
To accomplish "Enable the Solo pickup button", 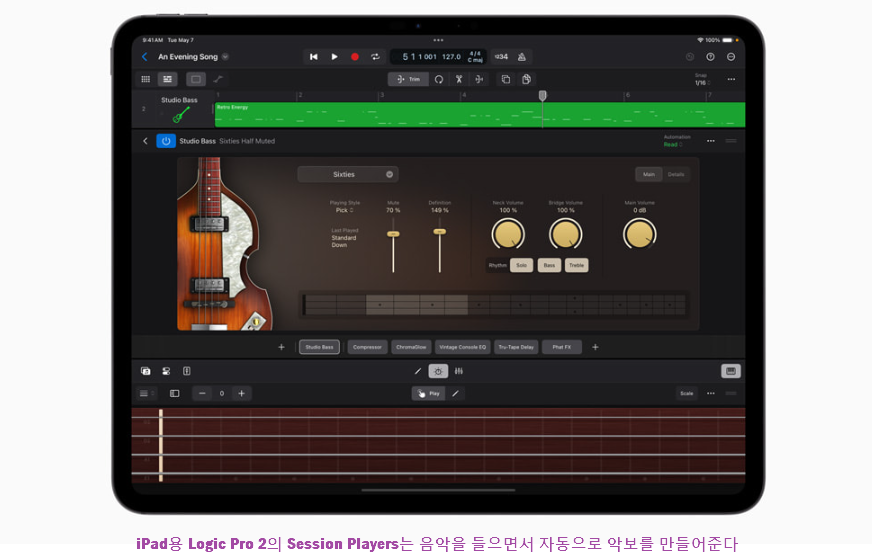I will pyautogui.click(x=521, y=265).
